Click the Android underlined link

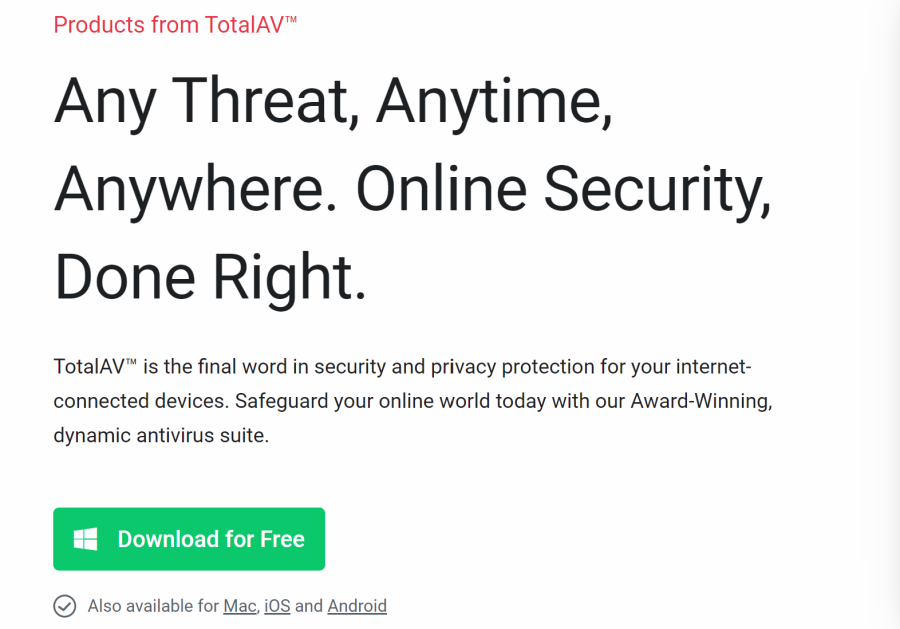(357, 606)
